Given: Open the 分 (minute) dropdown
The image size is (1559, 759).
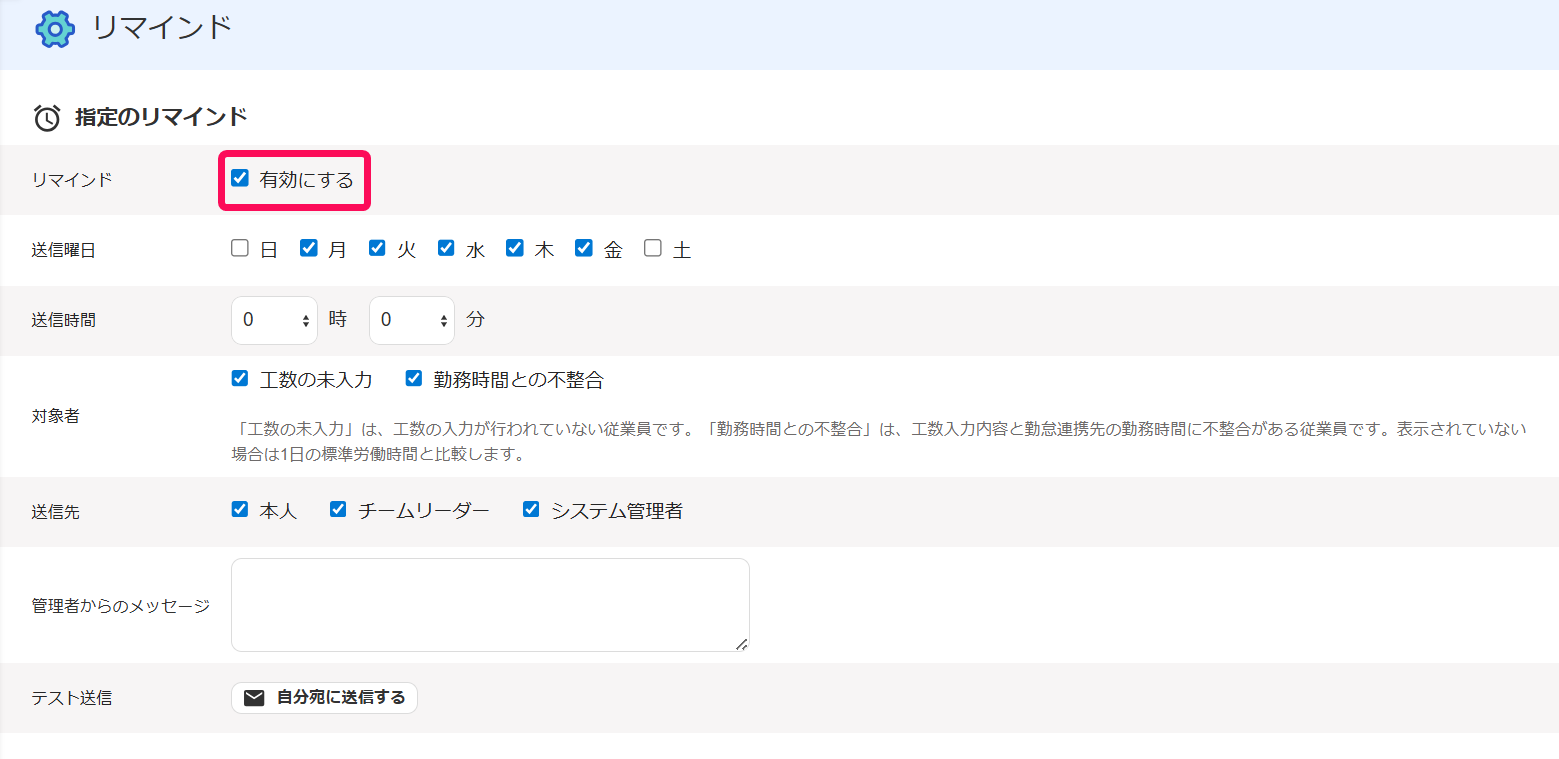Looking at the screenshot, I should click(412, 320).
